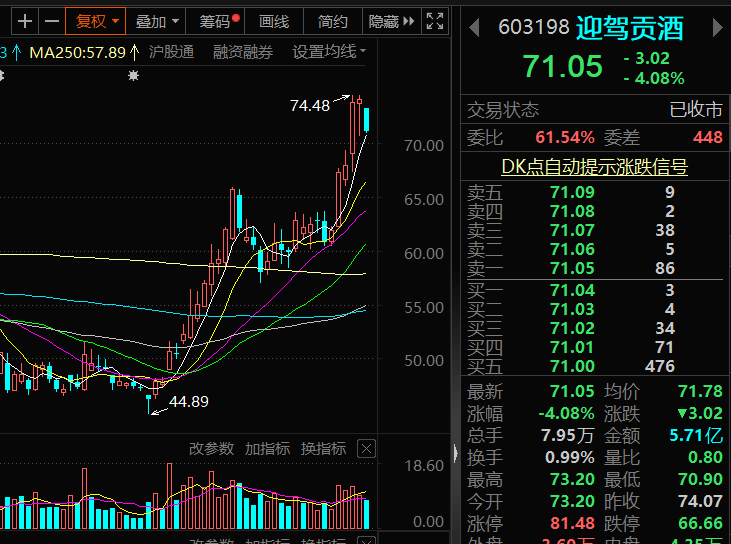Open the 筹码 chip distribution view
Viewport: 731px width, 544px height.
point(215,21)
